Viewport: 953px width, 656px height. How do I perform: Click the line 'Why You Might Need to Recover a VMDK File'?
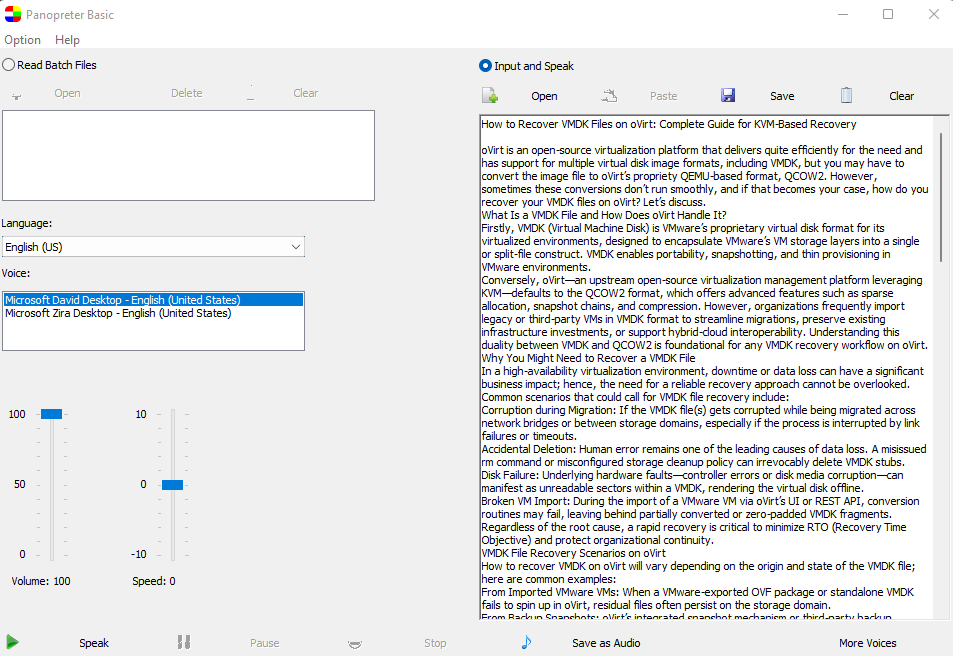pos(588,358)
